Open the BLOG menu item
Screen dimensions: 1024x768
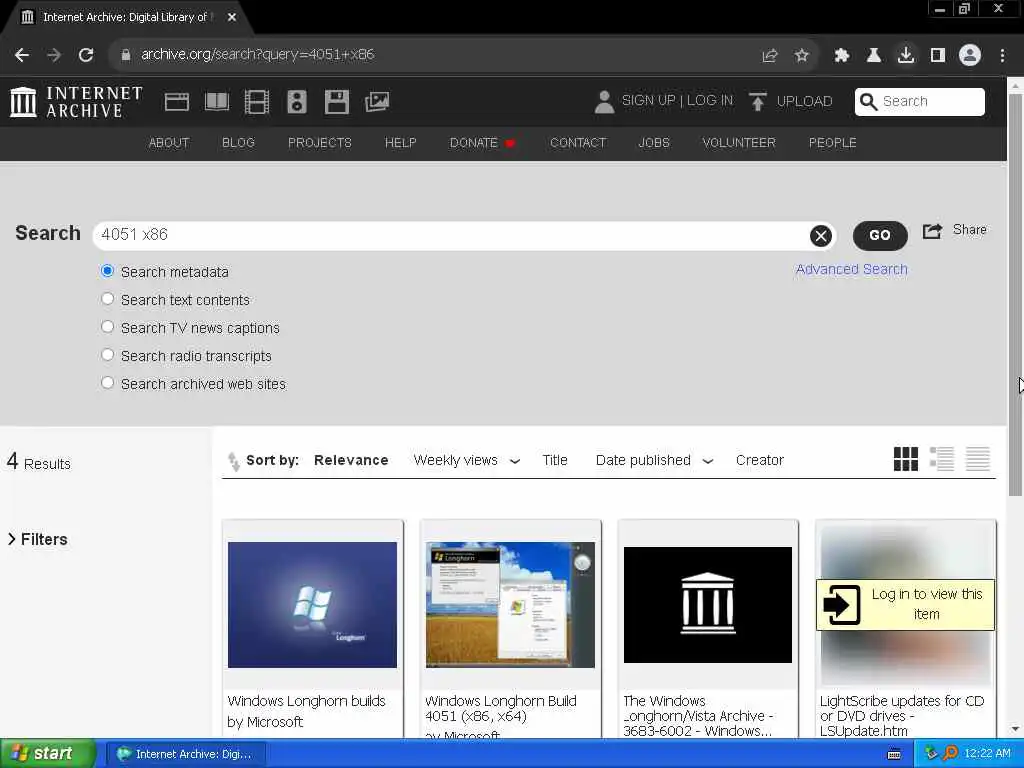point(238,142)
